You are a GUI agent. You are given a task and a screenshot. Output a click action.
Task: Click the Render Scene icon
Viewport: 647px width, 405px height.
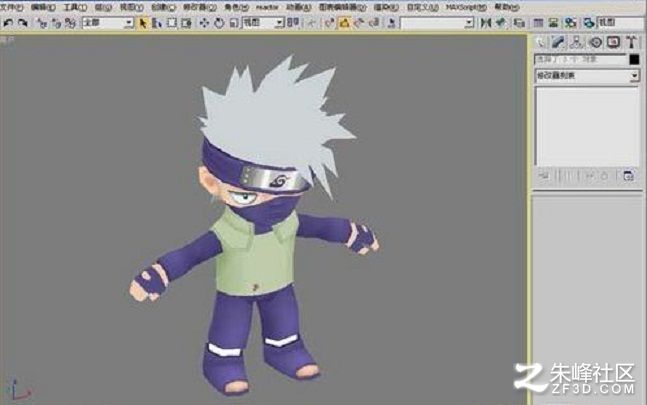click(589, 23)
